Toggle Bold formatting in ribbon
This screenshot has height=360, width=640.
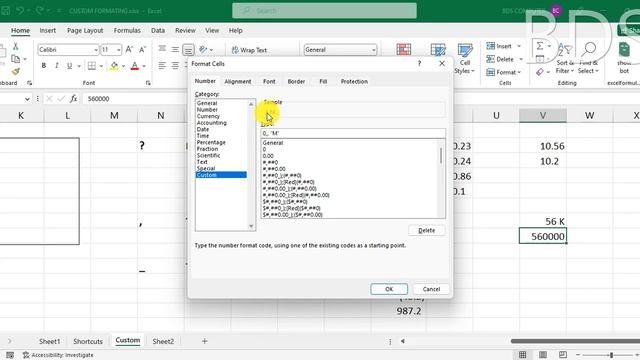pyautogui.click(x=44, y=66)
